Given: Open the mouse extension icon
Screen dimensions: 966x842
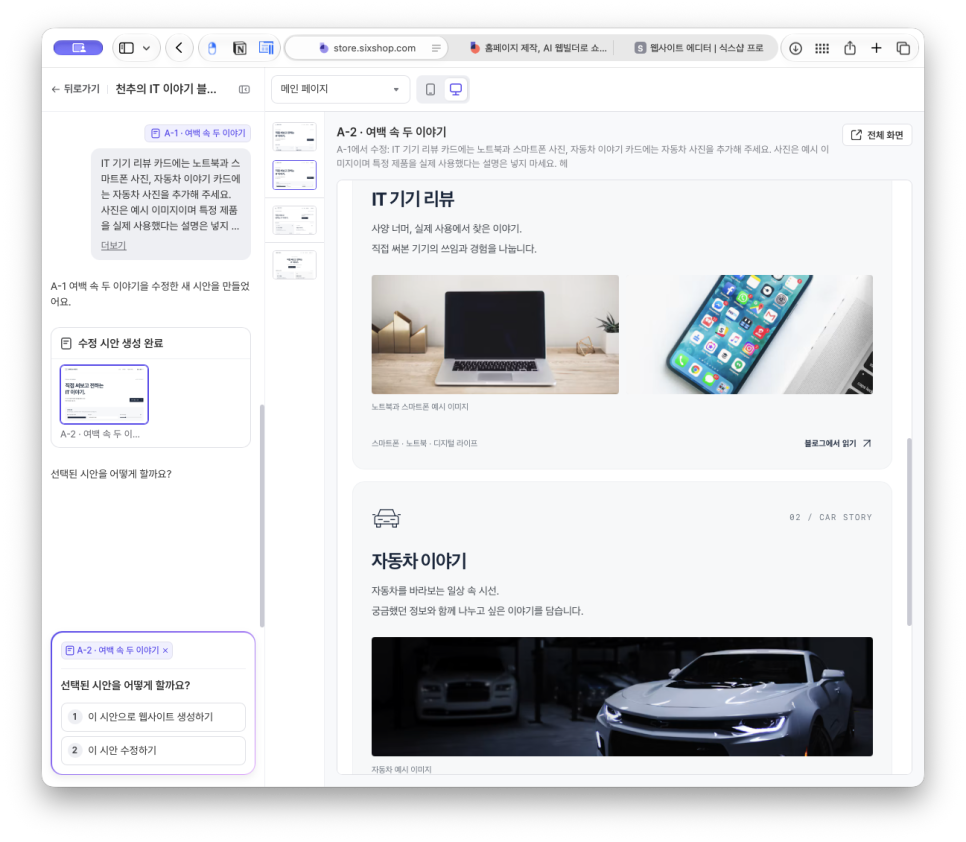Looking at the screenshot, I should click(x=212, y=48).
